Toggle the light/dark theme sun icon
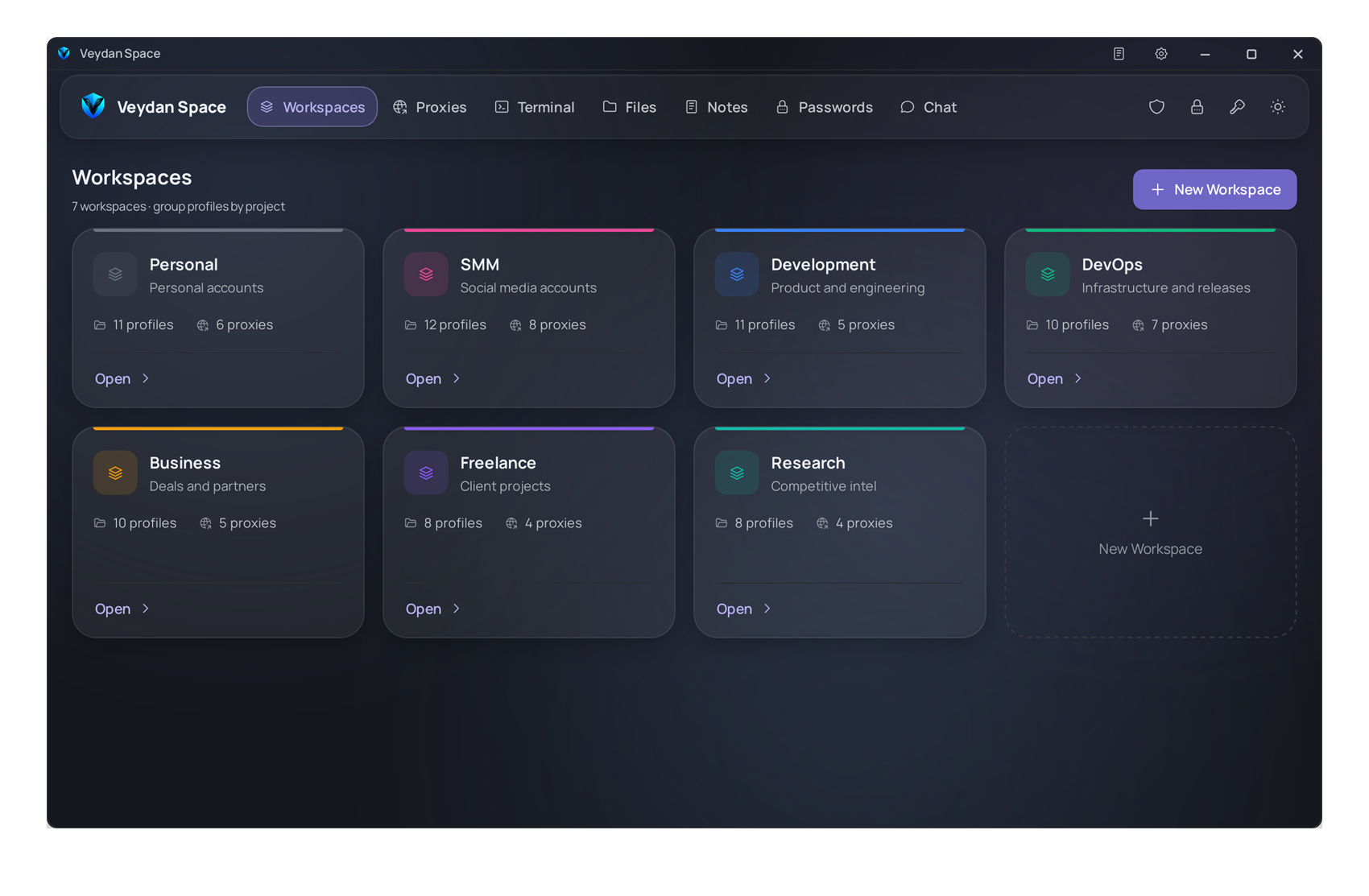Image resolution: width=1369 pixels, height=896 pixels. 1277,107
